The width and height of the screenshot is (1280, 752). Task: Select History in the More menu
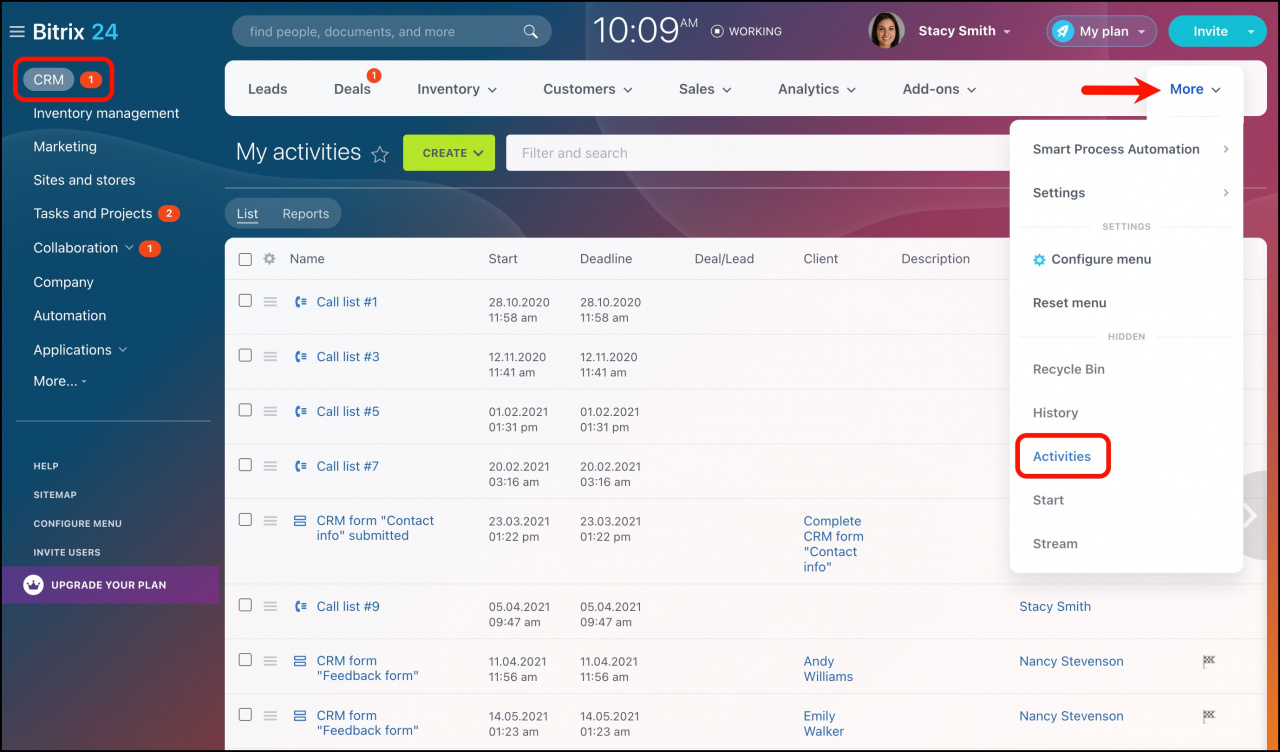1055,413
